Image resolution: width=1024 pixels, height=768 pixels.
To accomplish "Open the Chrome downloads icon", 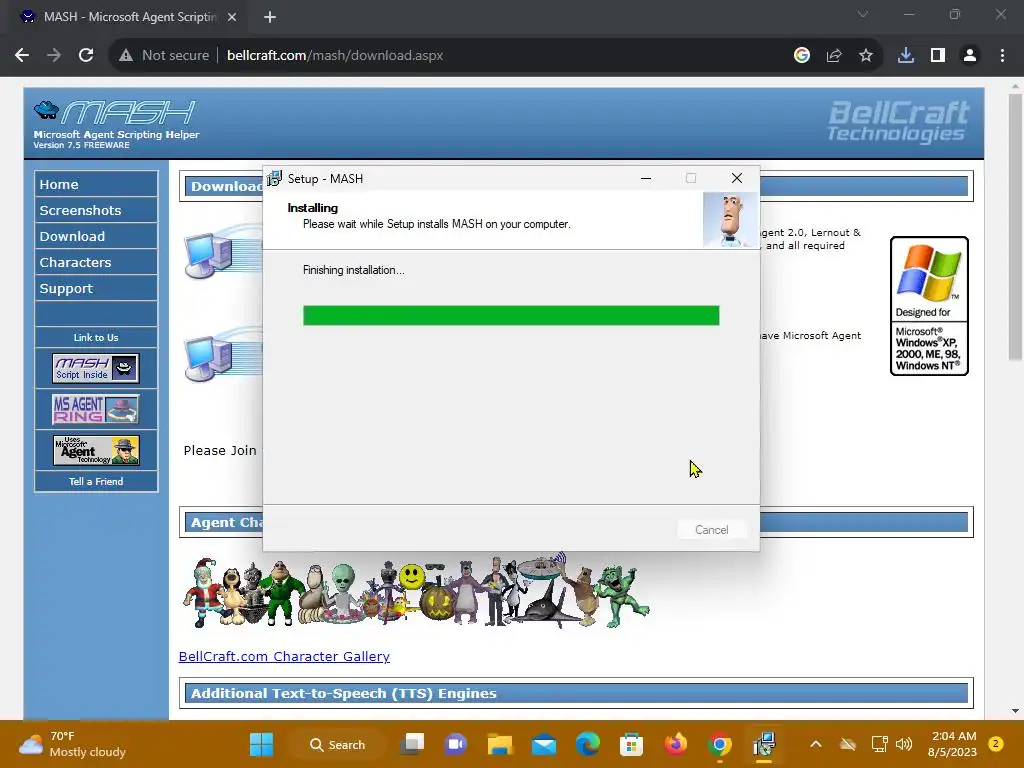I will tap(906, 56).
